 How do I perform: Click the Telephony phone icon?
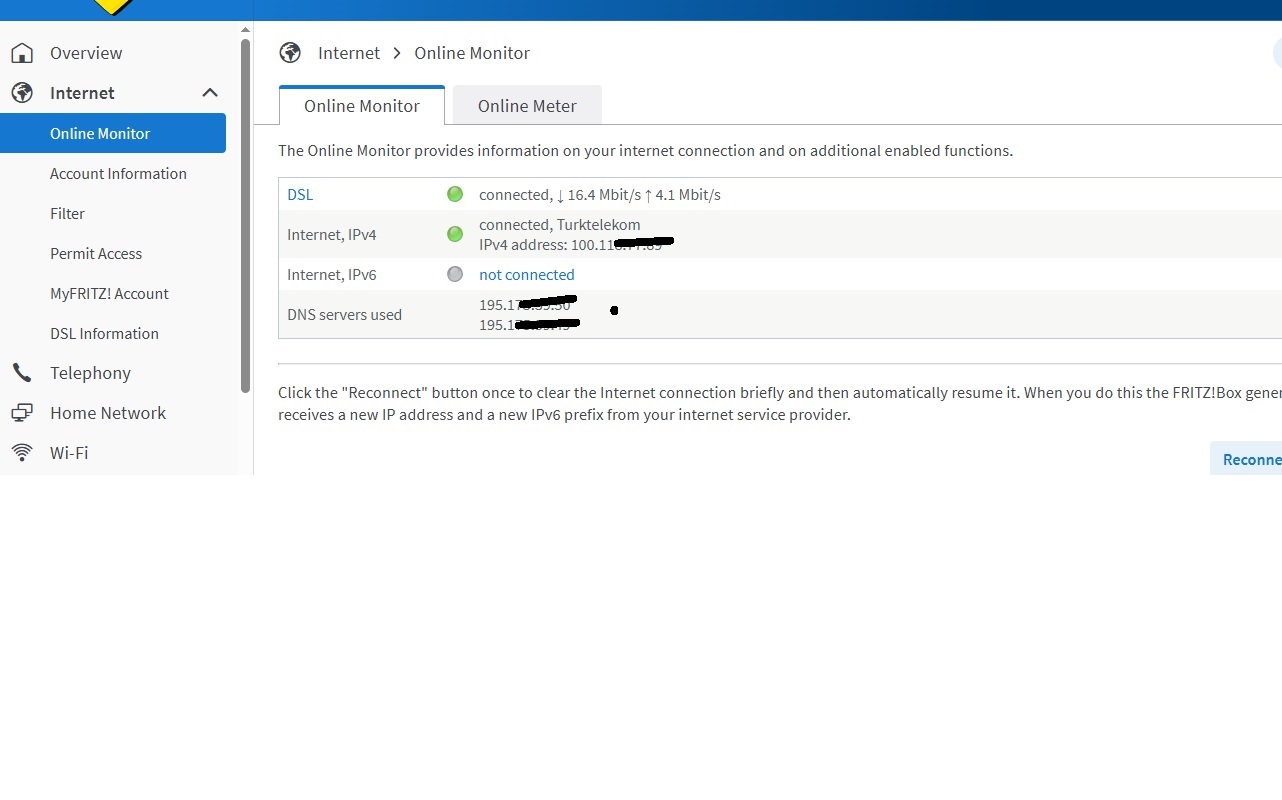pos(22,373)
